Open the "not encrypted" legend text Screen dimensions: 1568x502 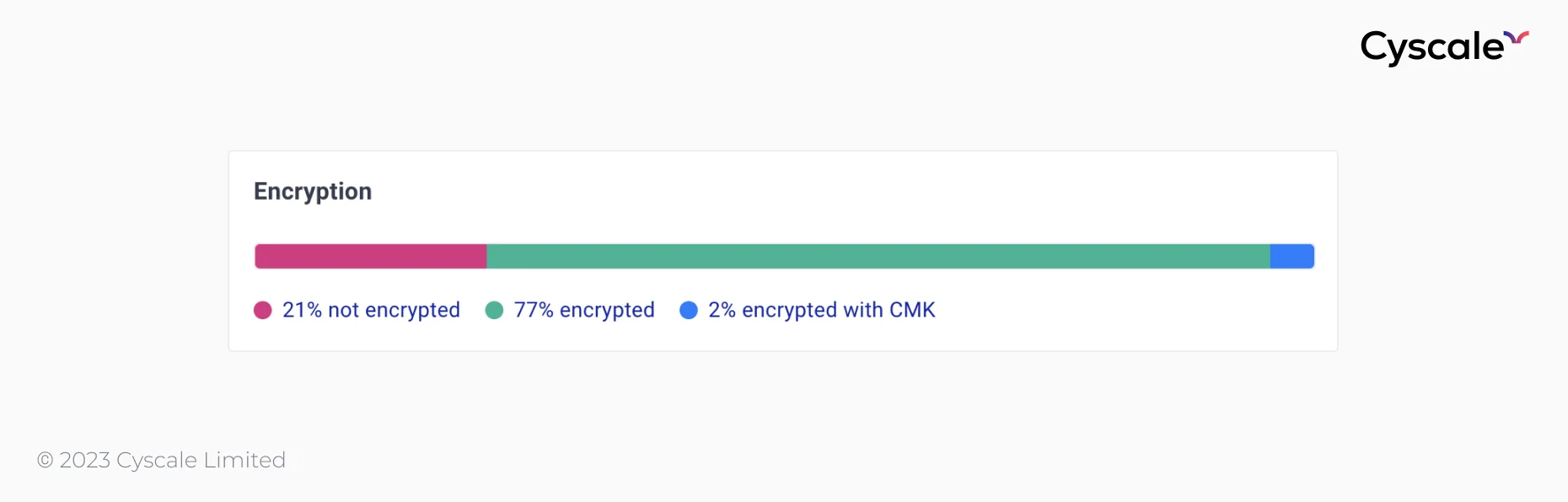click(394, 310)
